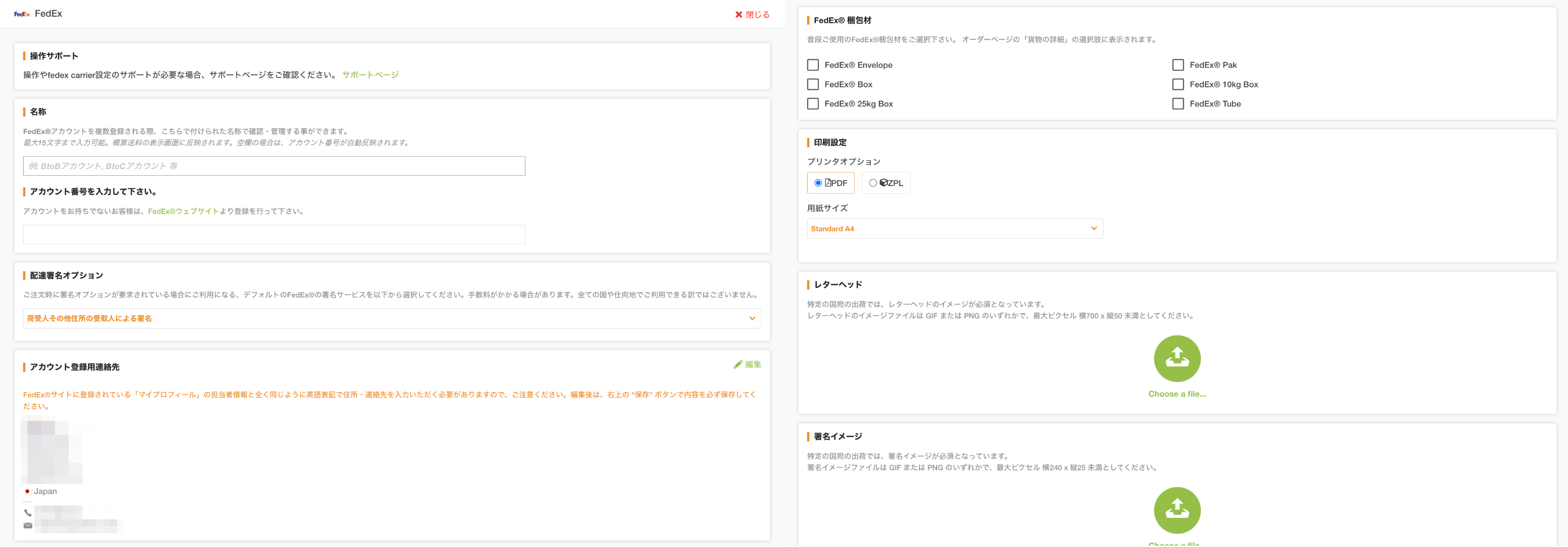The image size is (1568, 547).
Task: Open the Standard A4 paper size dropdown
Action: [954, 229]
